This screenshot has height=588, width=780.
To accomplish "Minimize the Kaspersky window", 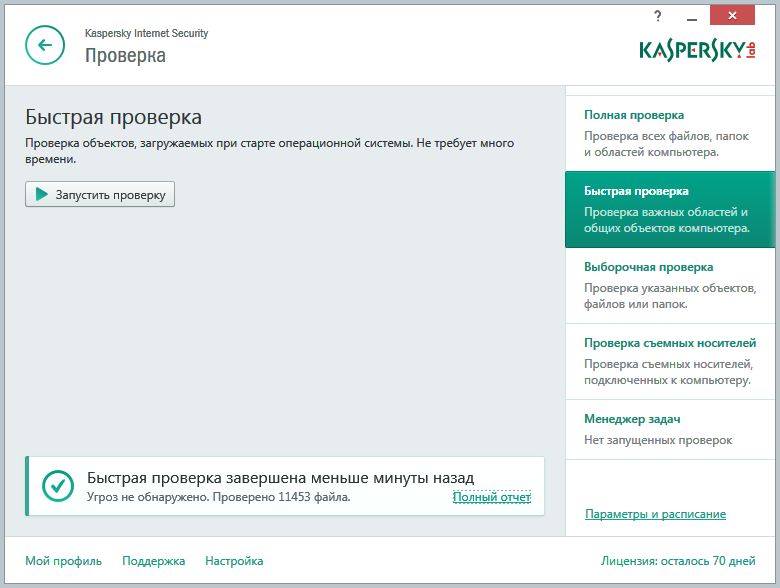I will [691, 18].
